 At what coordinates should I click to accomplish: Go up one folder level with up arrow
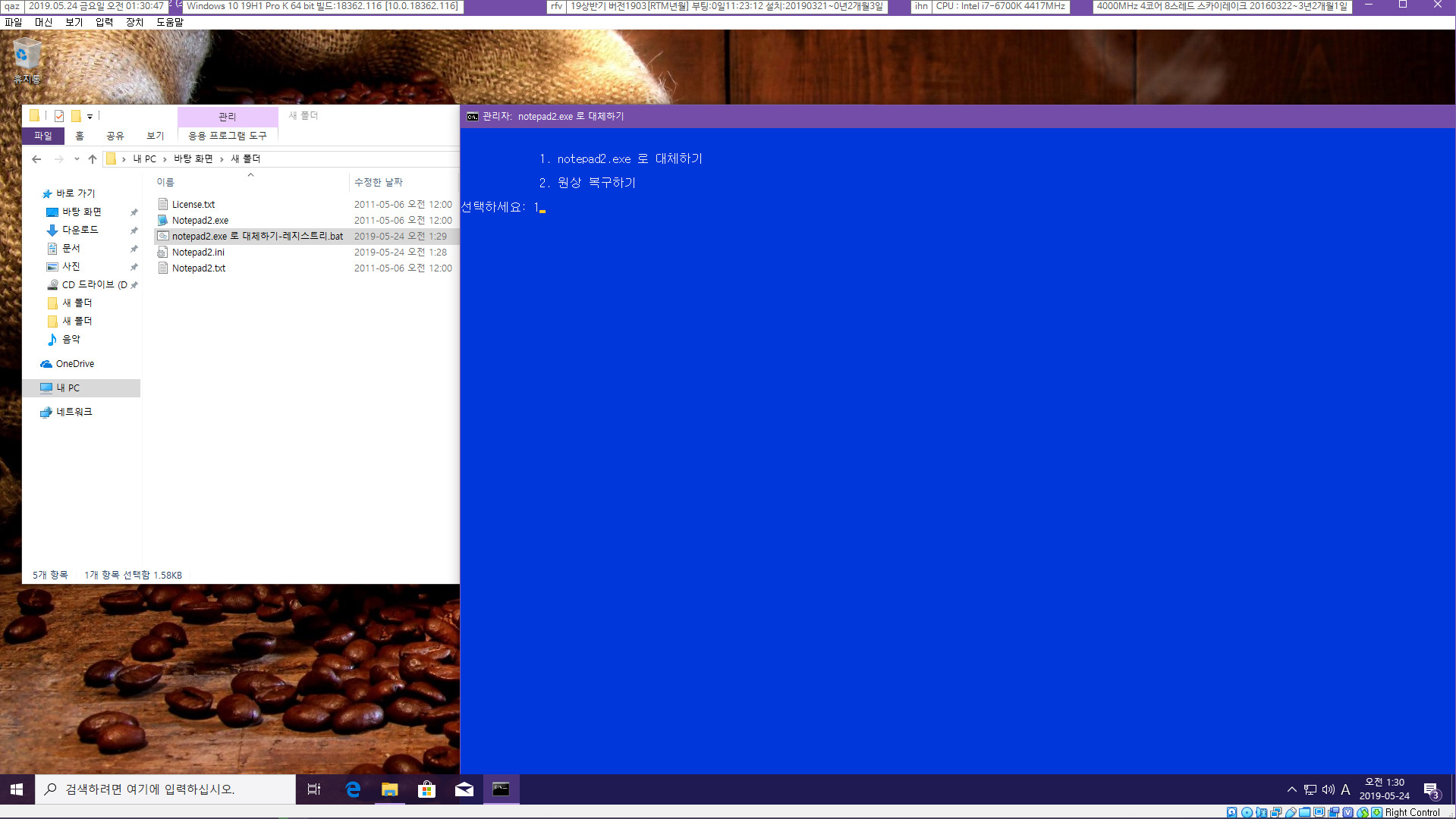[x=93, y=159]
